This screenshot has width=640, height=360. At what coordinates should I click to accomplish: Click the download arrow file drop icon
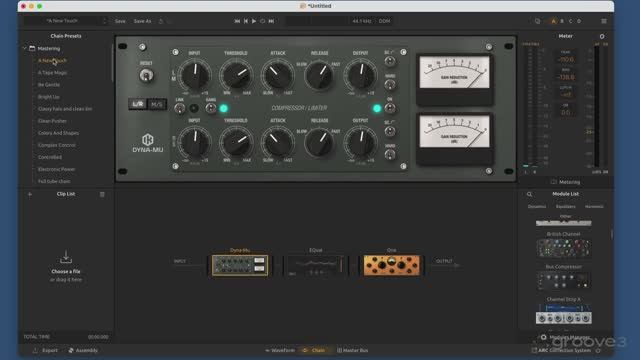66,257
